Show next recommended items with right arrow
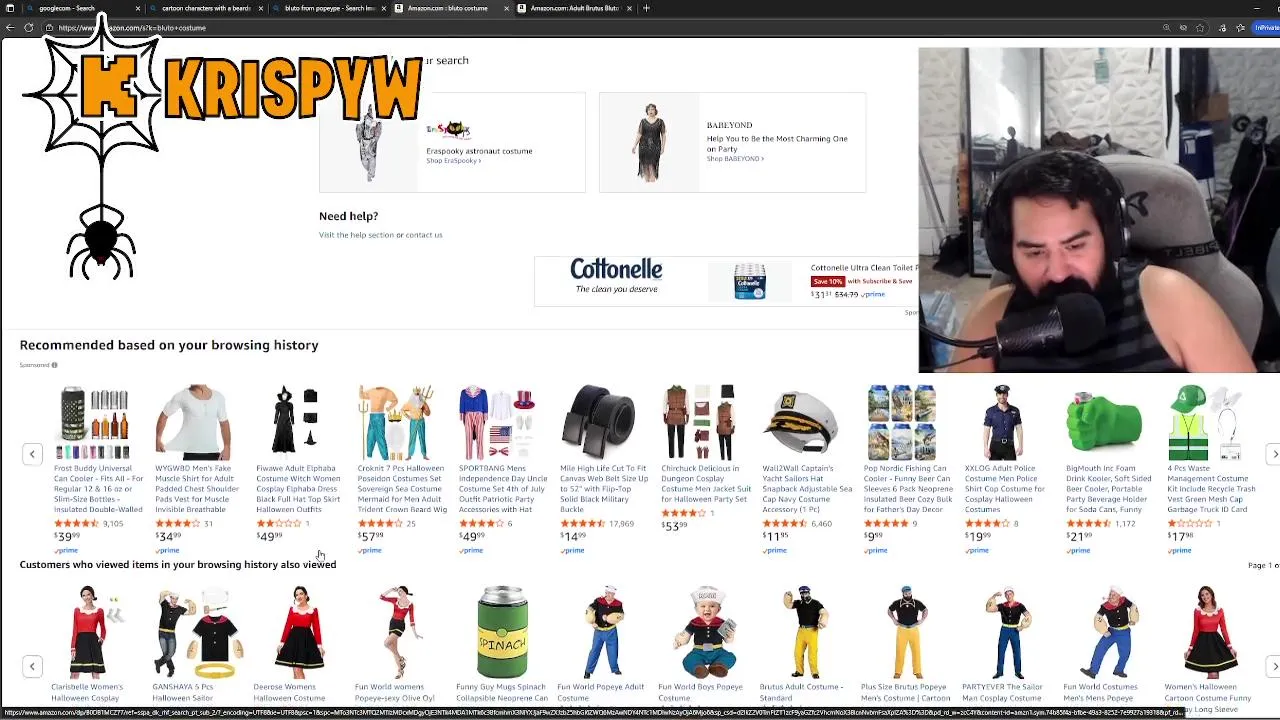The height and width of the screenshot is (720, 1280). (x=1274, y=454)
